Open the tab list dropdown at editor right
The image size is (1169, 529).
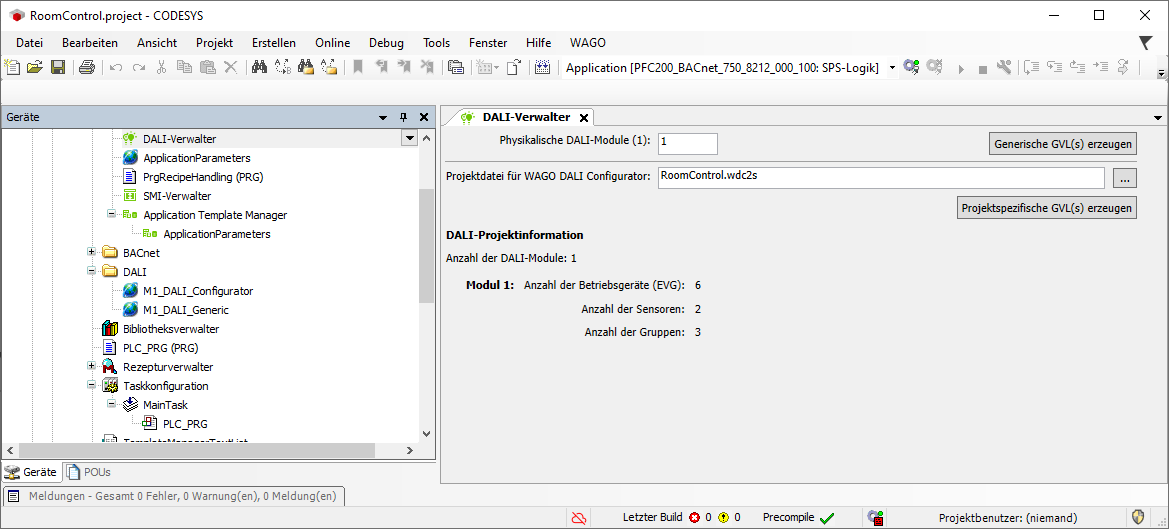pos(1158,117)
